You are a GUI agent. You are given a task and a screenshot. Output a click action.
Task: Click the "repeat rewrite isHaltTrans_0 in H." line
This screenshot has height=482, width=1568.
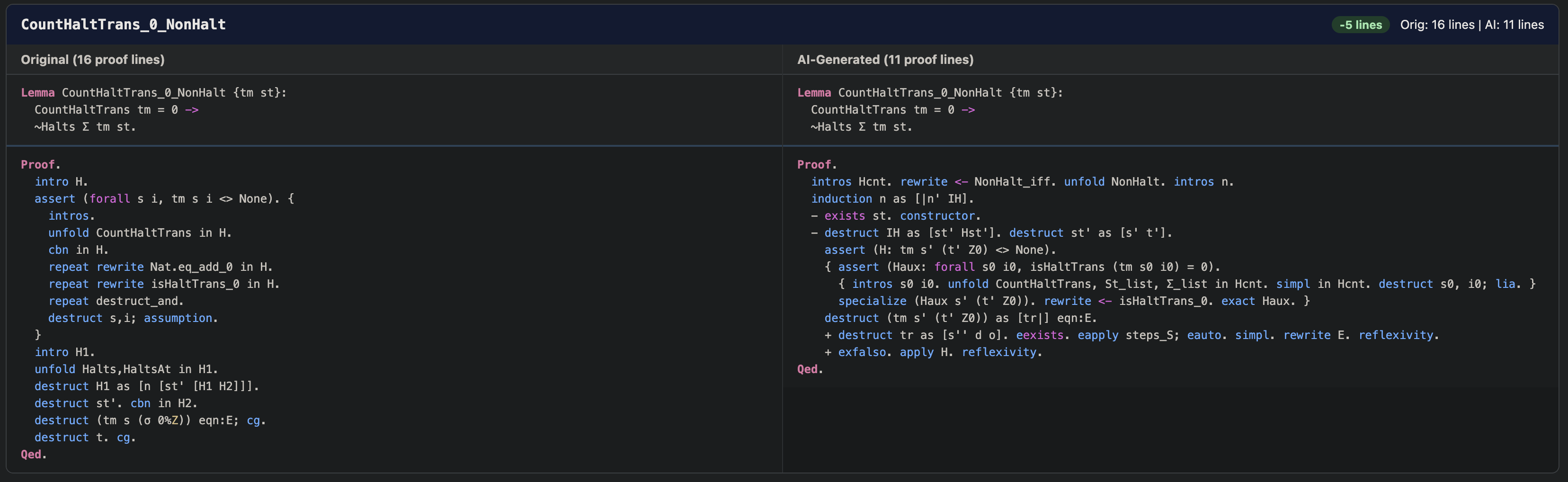pos(164,284)
